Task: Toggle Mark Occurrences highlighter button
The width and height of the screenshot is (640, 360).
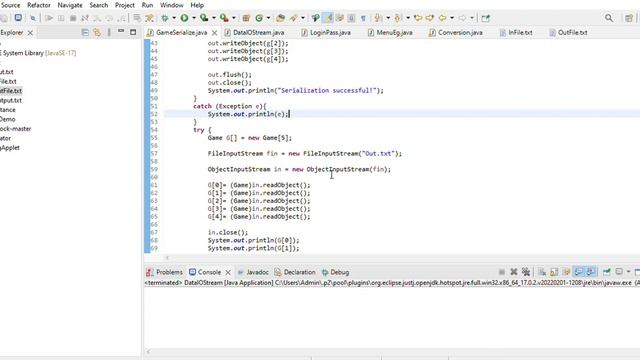Action: pyautogui.click(x=328, y=18)
